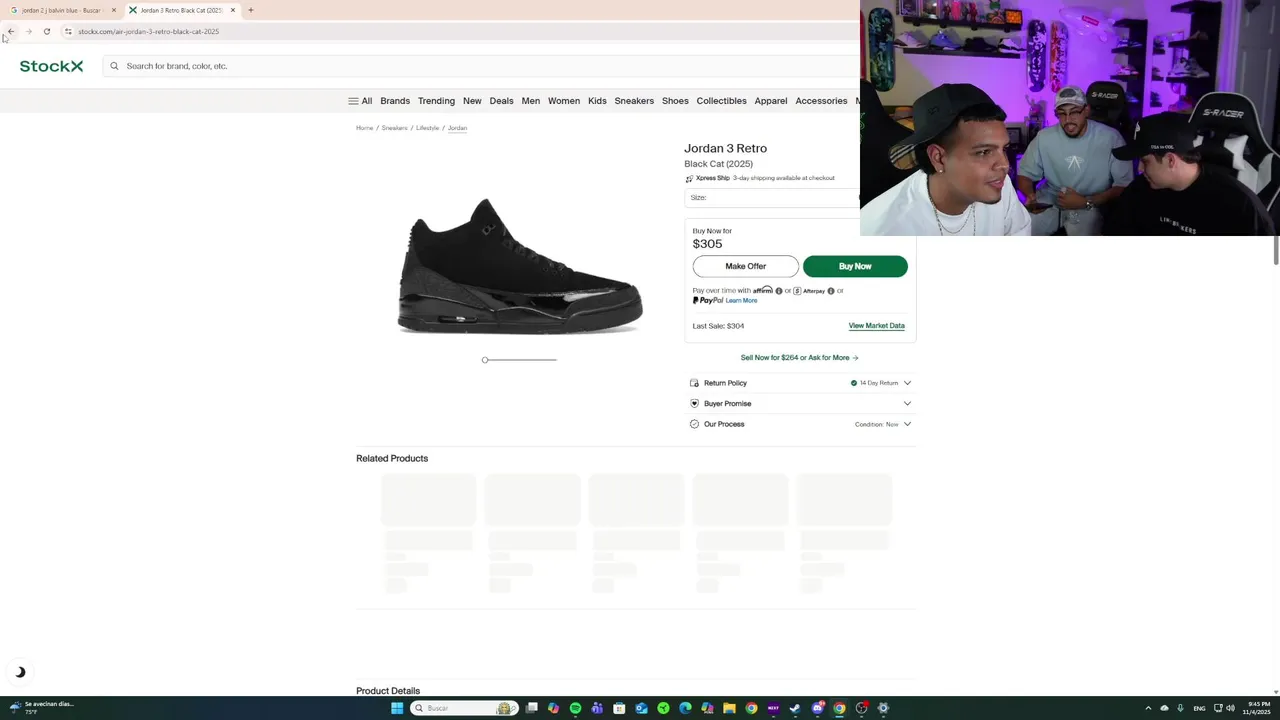Viewport: 1280px width, 720px height.
Task: Click the page vertical scrollbar
Action: coord(1275,250)
